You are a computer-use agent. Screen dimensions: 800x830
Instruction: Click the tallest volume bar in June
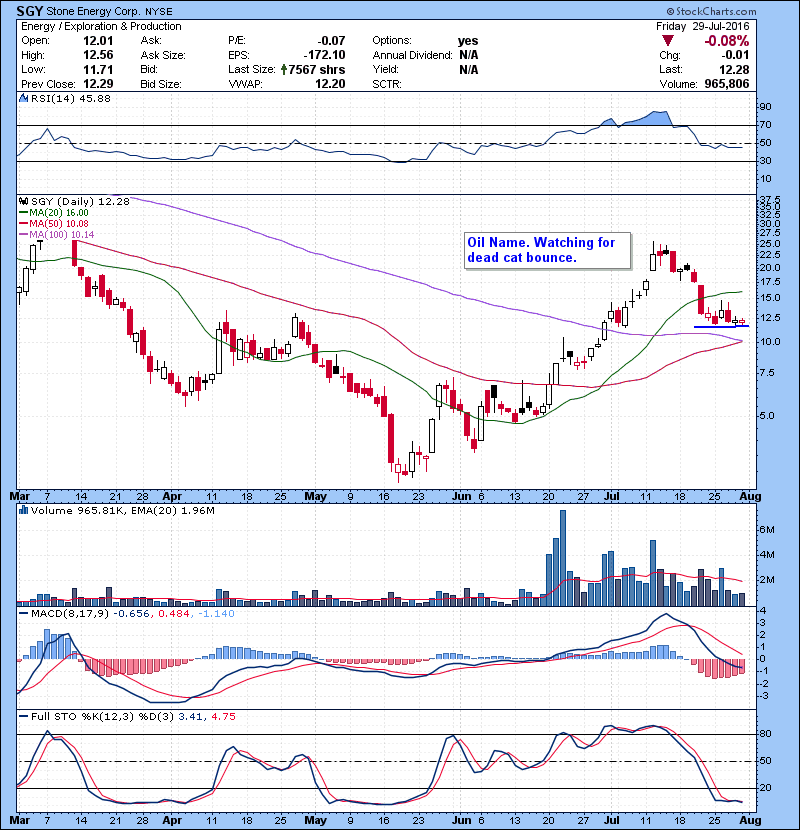tap(562, 558)
